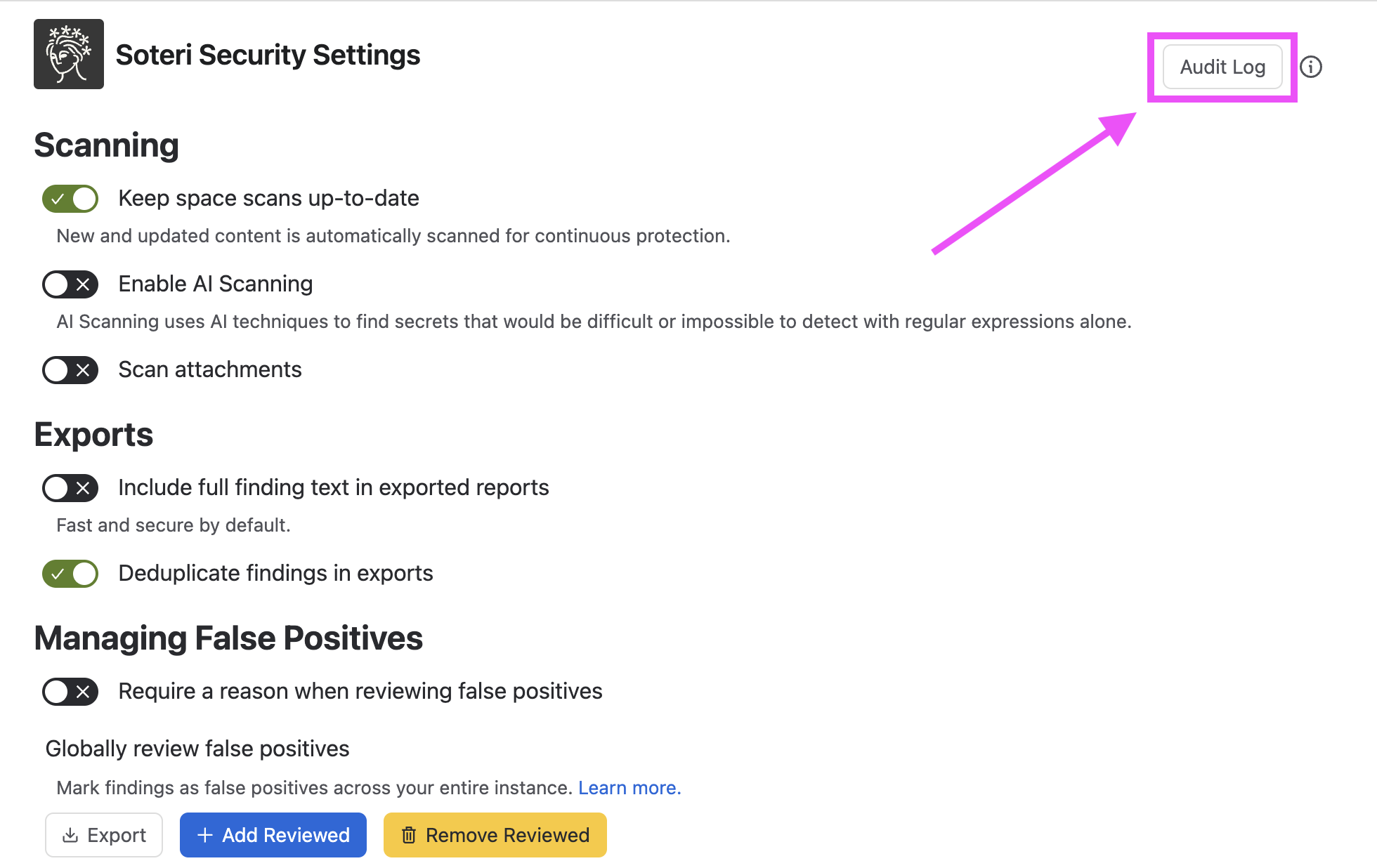The image size is (1377, 868).
Task: Click the Soteri Security Settings title
Action: (x=268, y=55)
